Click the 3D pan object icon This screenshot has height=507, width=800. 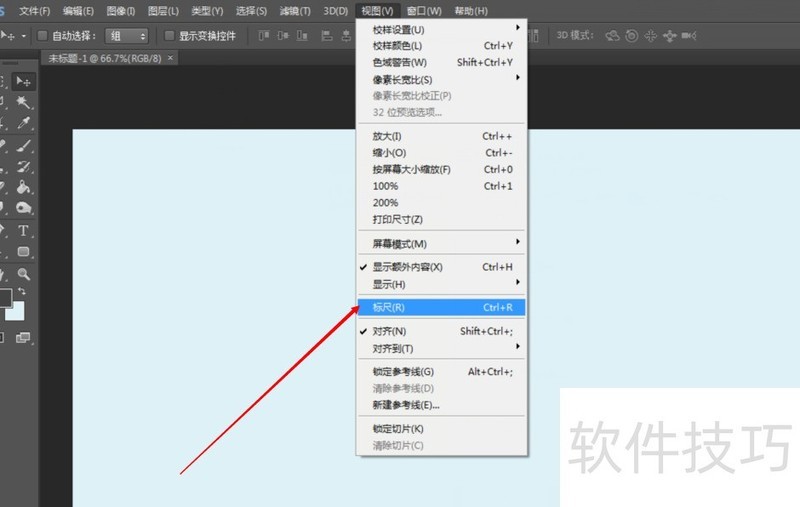(651, 36)
